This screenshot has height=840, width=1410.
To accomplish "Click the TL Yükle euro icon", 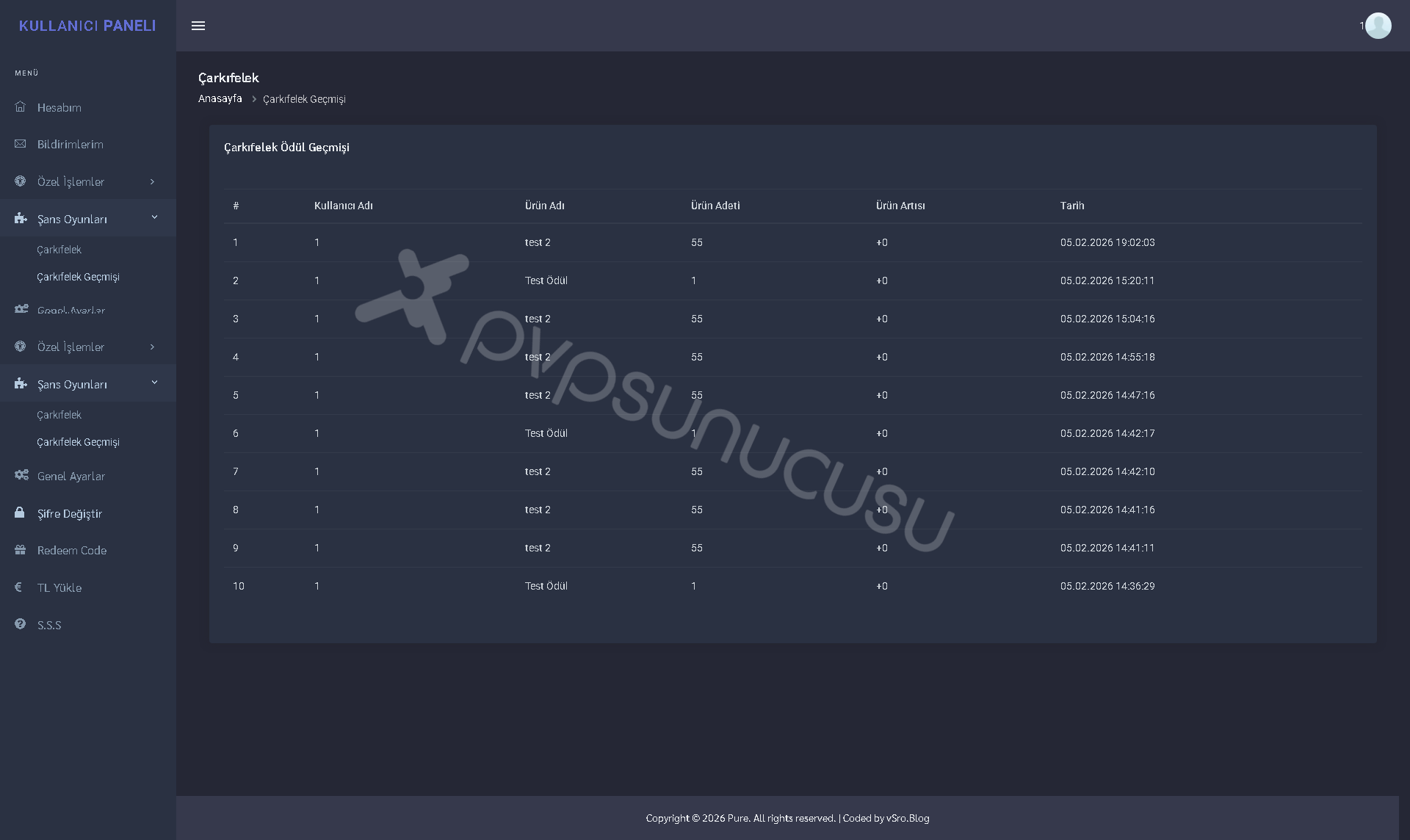I will click(x=18, y=587).
